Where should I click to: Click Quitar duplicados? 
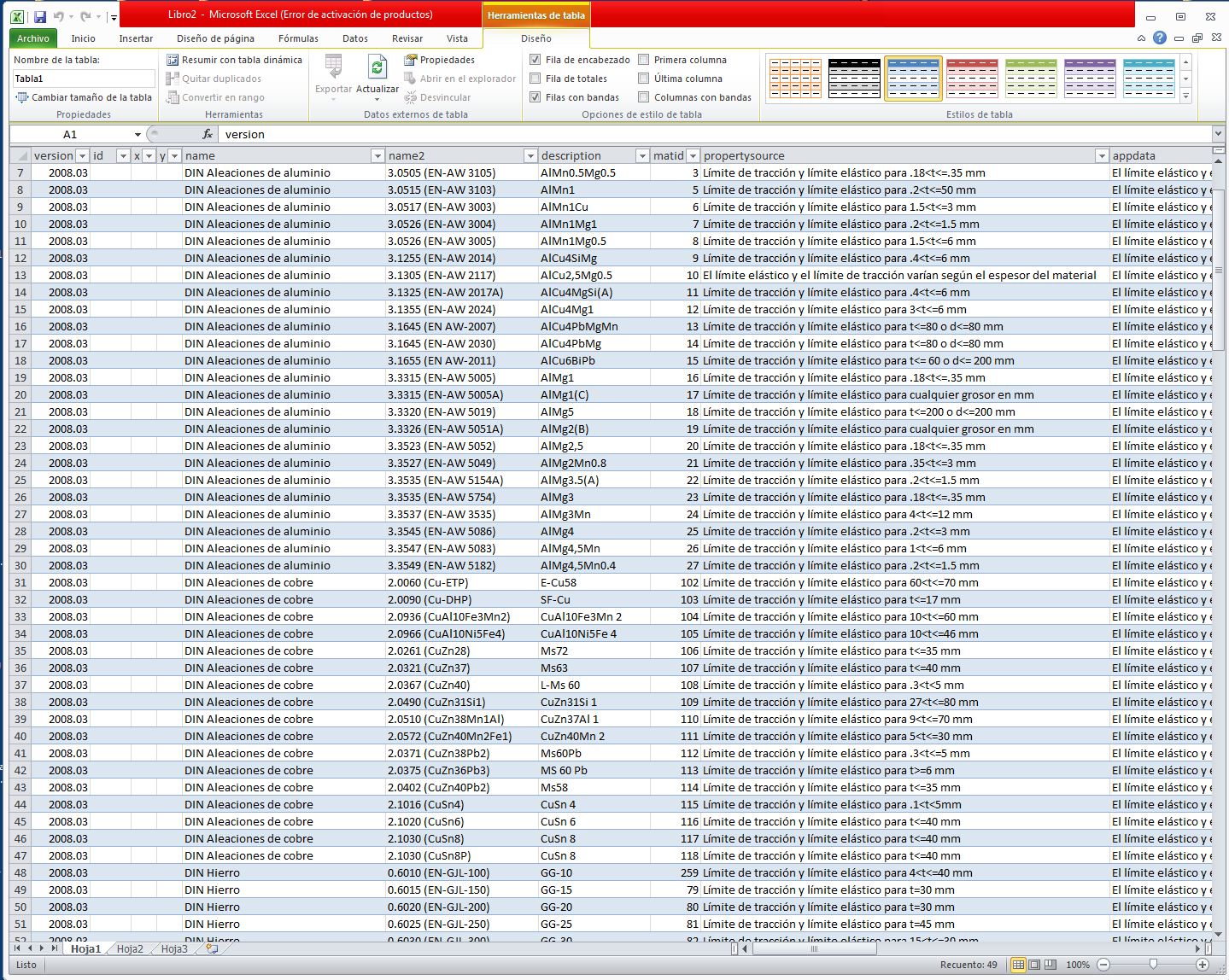tap(214, 79)
